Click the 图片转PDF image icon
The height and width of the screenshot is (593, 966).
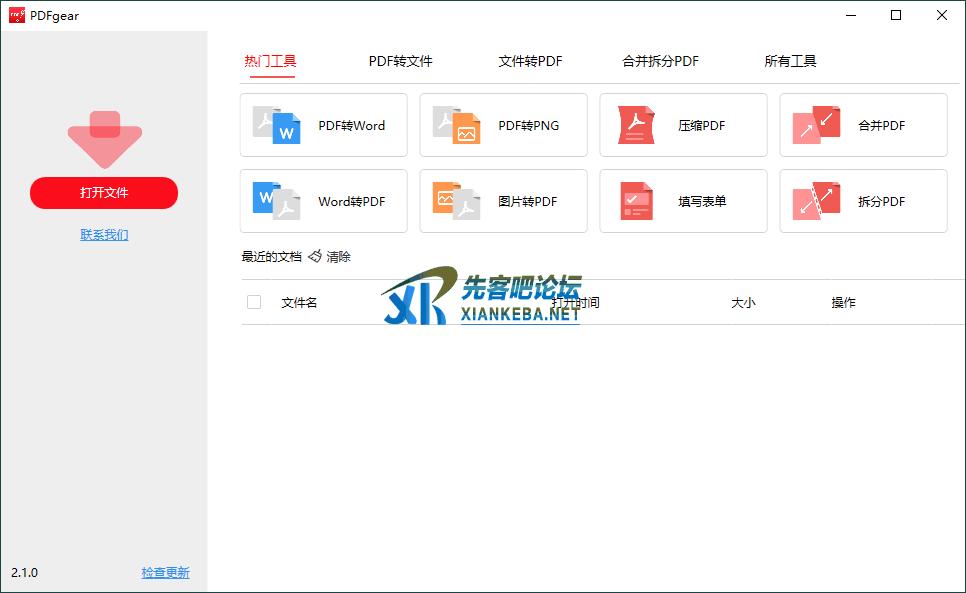456,201
